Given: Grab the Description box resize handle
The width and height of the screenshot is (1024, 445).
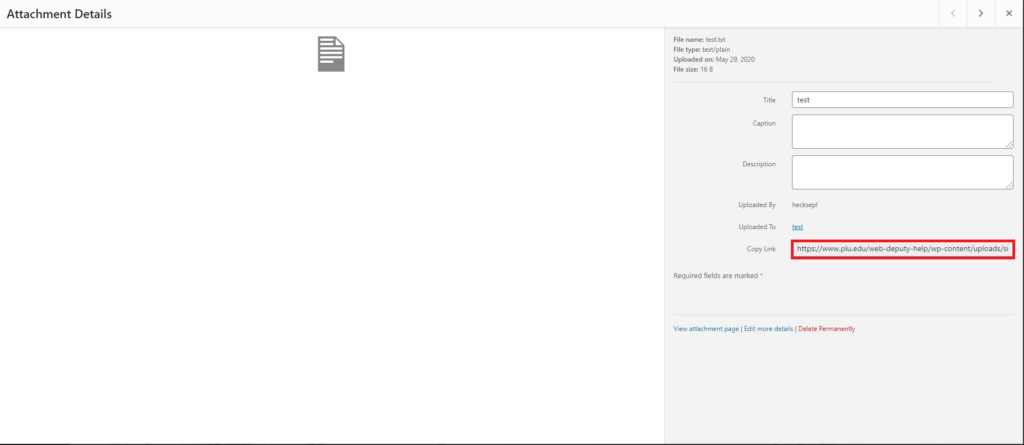Looking at the screenshot, I should (1009, 185).
